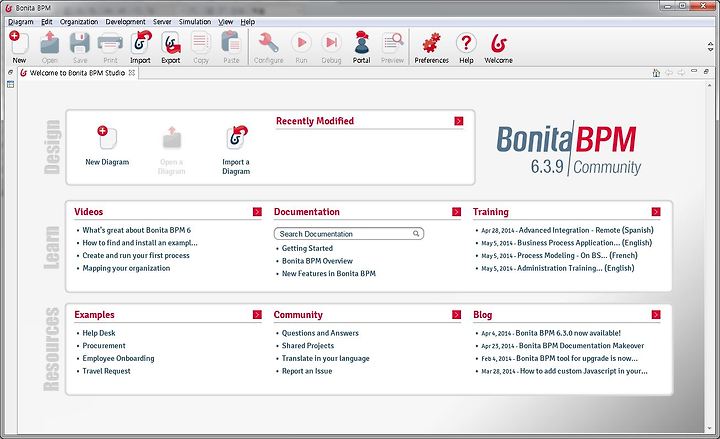
Task: Open Shared Projects community link
Action: (308, 345)
